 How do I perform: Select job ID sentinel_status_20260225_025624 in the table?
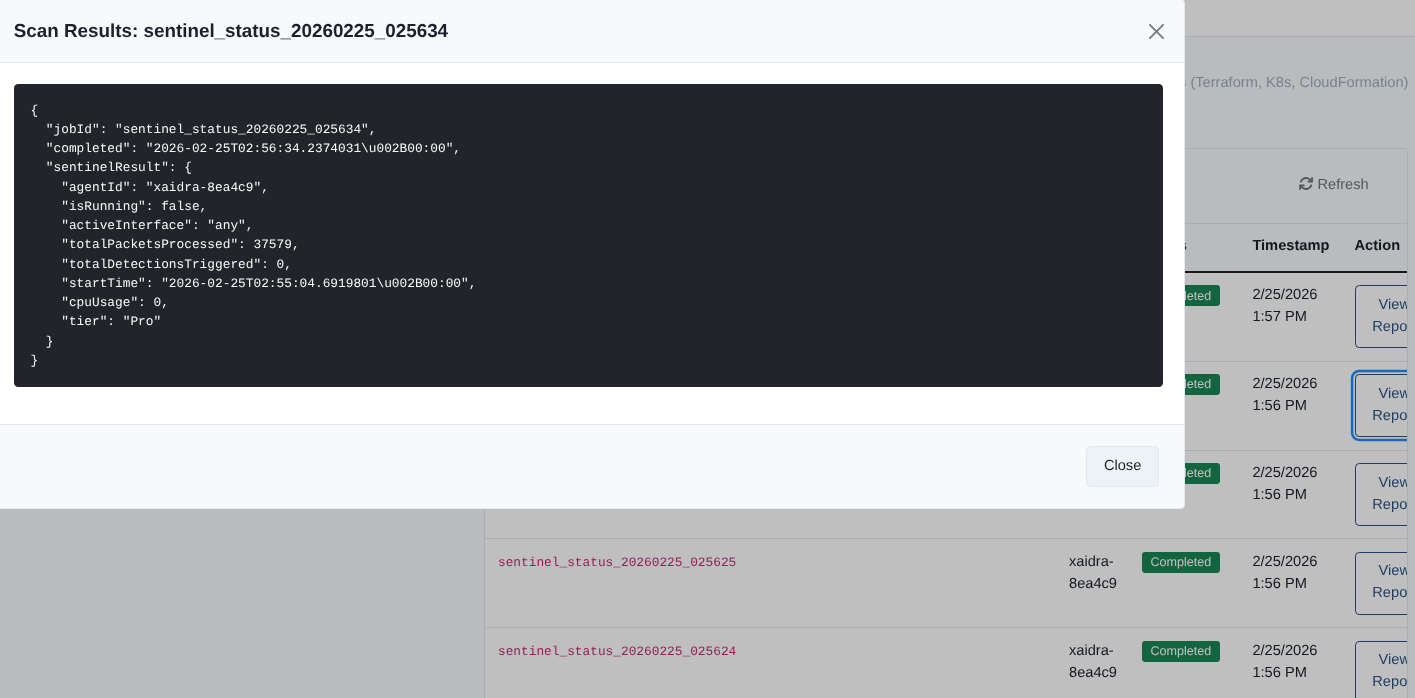point(617,652)
